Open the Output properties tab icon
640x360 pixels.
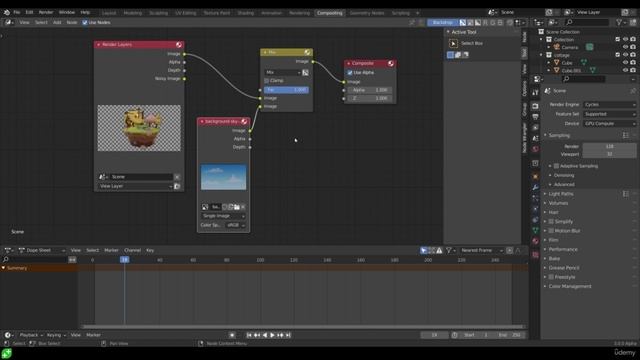[x=535, y=117]
